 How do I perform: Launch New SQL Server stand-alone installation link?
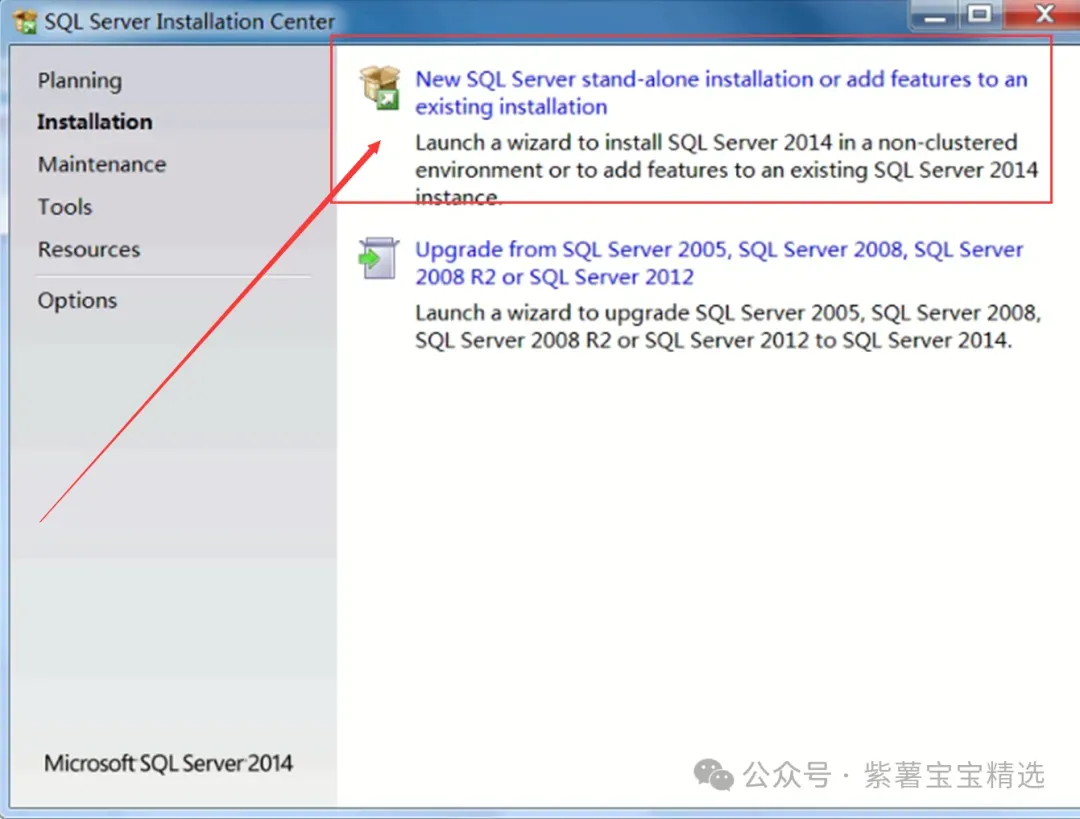[721, 93]
